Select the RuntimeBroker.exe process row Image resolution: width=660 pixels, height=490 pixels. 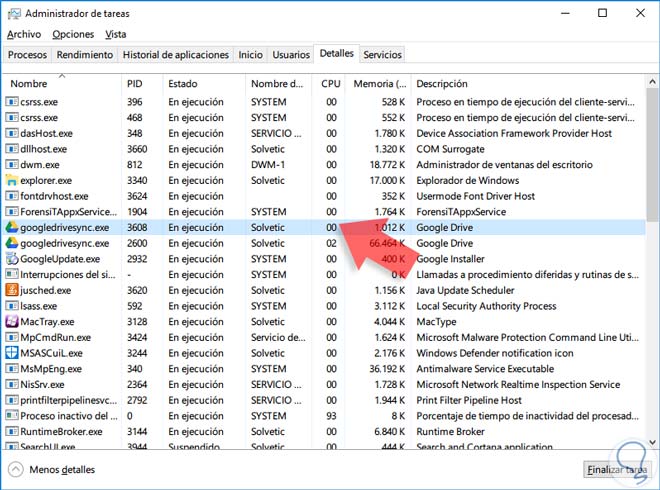(x=60, y=431)
